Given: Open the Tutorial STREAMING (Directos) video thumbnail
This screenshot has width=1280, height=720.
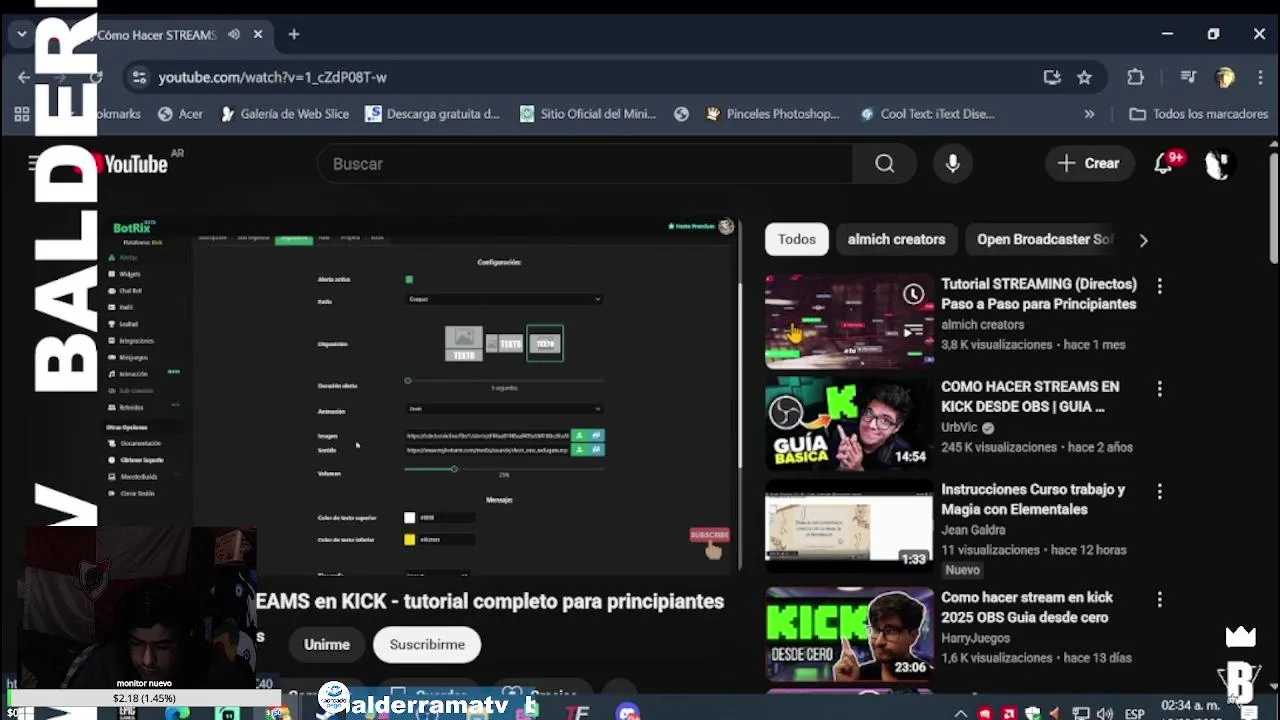Looking at the screenshot, I should point(849,322).
